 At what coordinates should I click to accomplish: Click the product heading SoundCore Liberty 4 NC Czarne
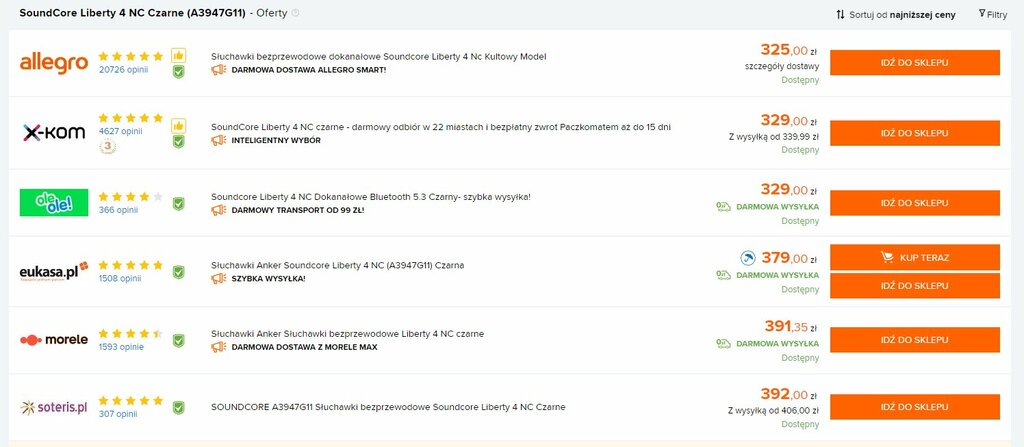133,13
